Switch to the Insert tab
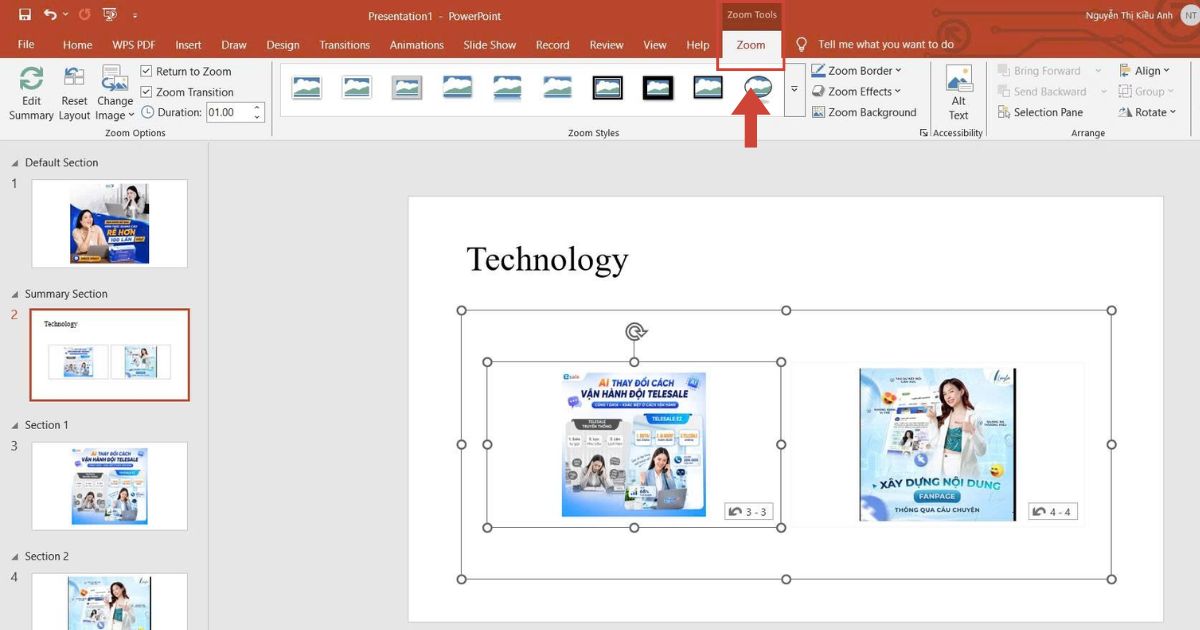The height and width of the screenshot is (630, 1200). point(188,45)
